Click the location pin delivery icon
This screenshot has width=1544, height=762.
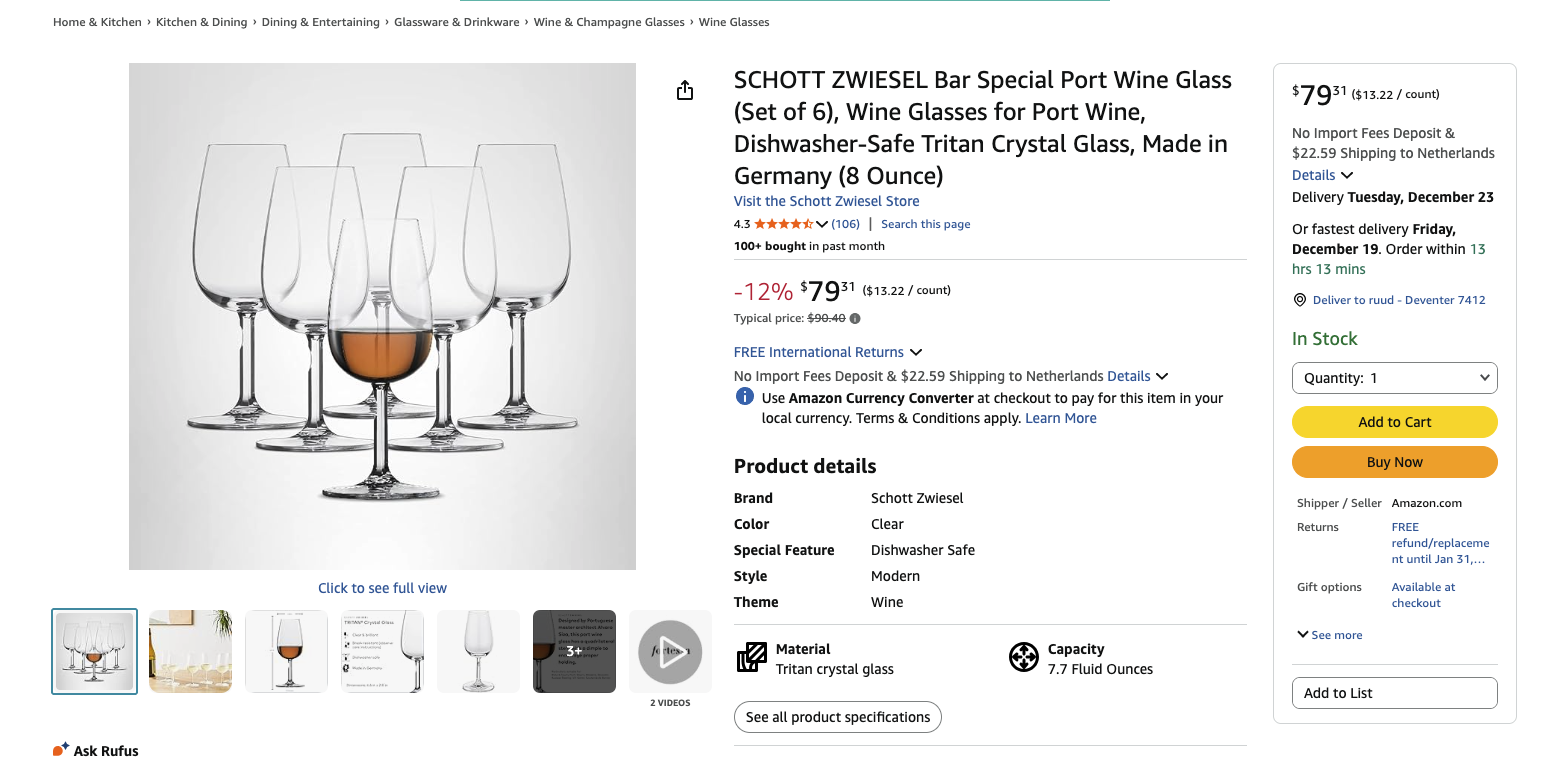1300,300
